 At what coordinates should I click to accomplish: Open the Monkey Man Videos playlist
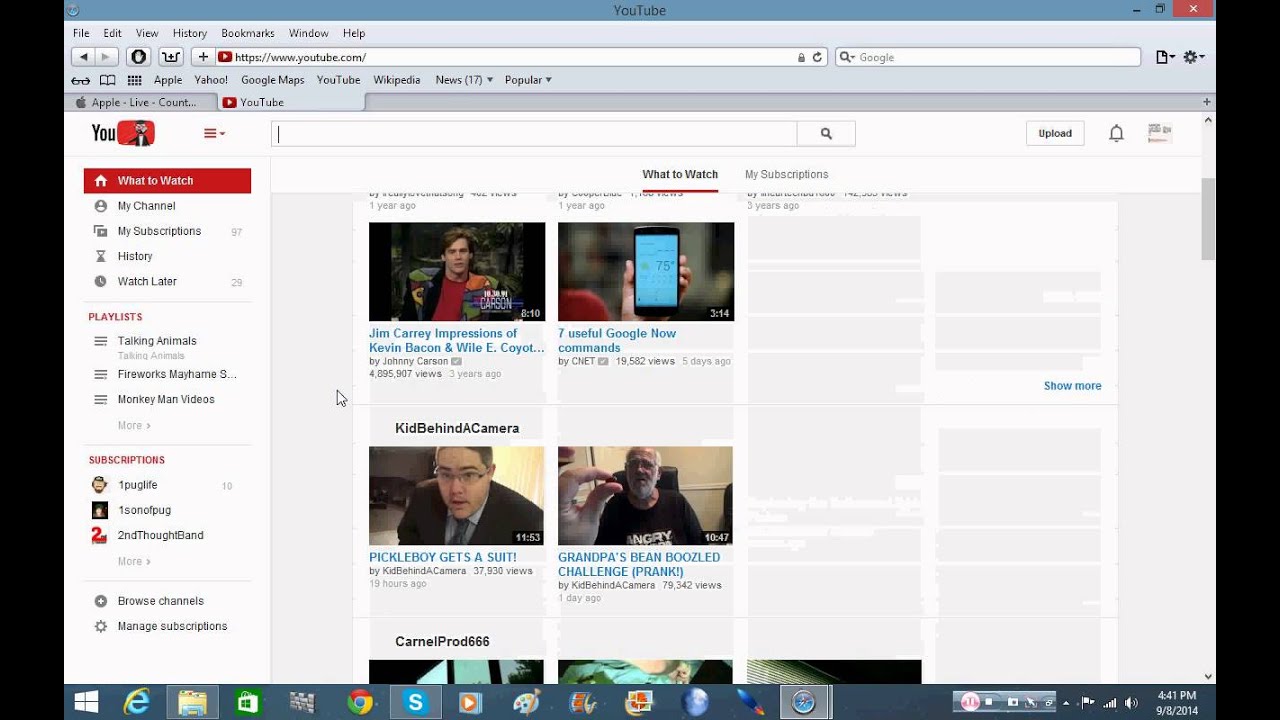tap(167, 399)
